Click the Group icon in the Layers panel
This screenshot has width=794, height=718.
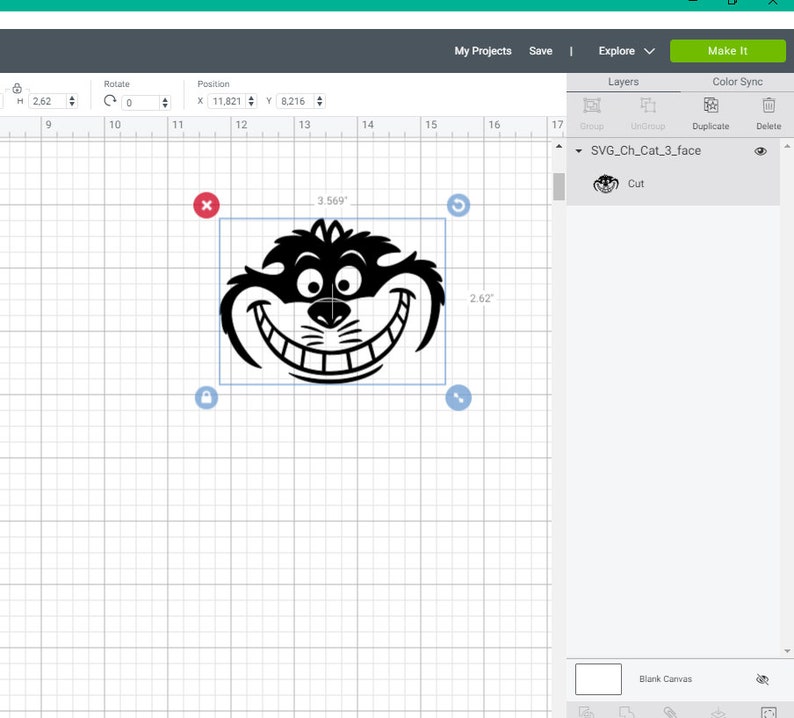point(591,106)
